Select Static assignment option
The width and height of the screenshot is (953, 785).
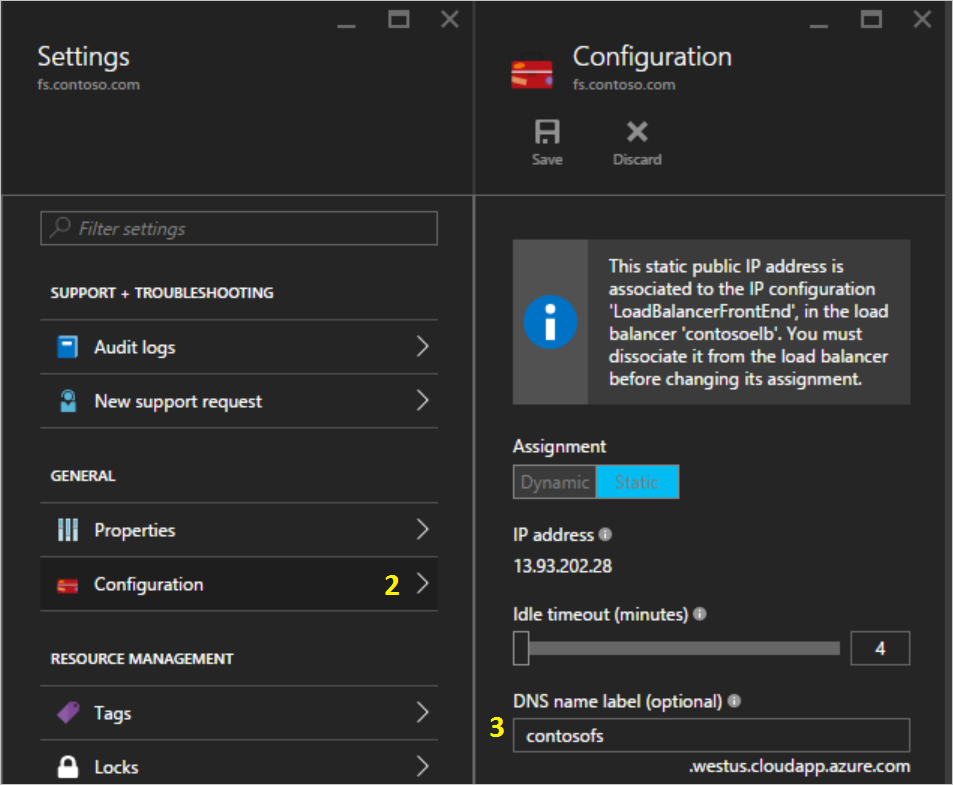pyautogui.click(x=637, y=482)
